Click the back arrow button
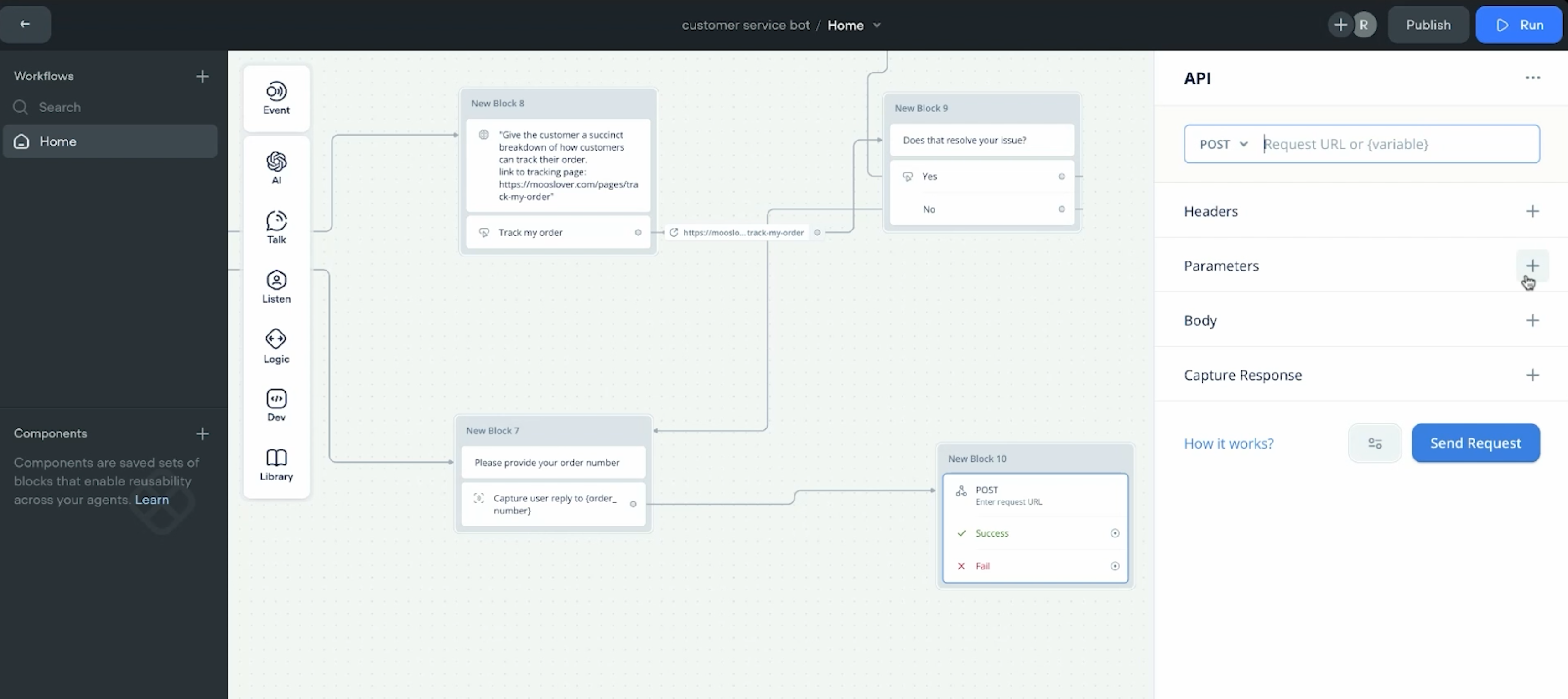This screenshot has height=699, width=1568. point(25,24)
